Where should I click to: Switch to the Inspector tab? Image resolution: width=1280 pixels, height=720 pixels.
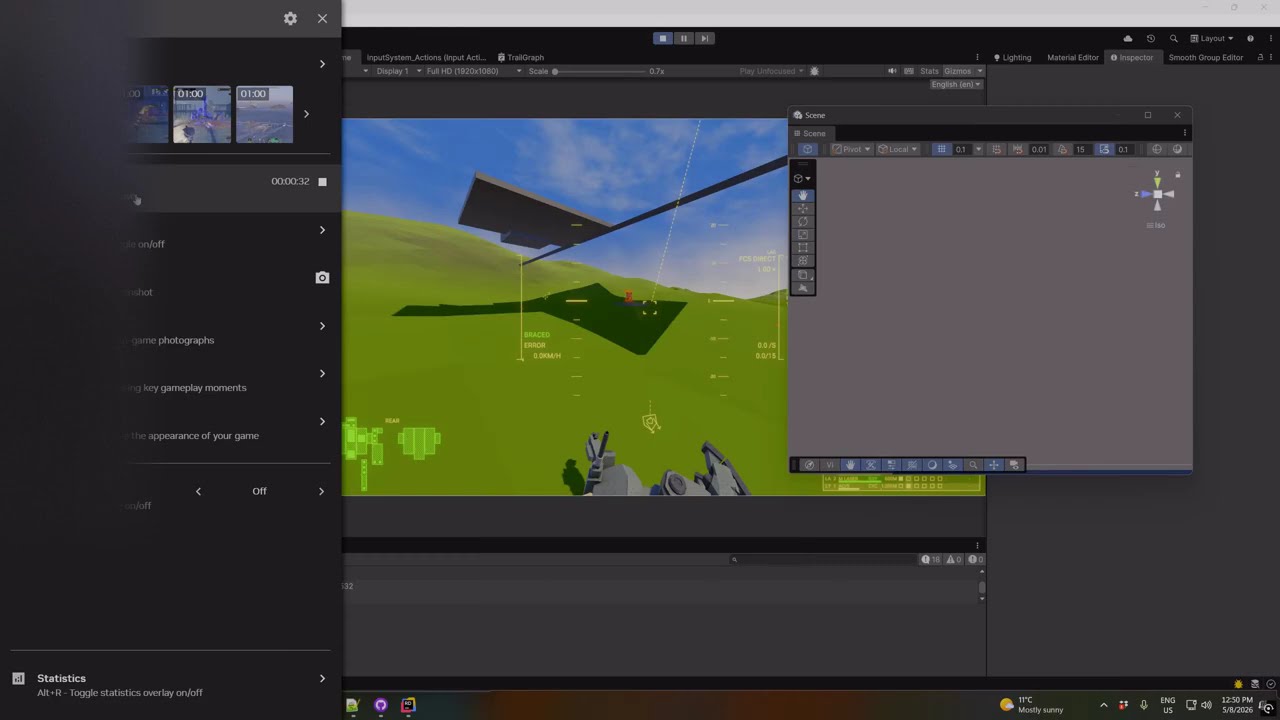[x=1132, y=57]
